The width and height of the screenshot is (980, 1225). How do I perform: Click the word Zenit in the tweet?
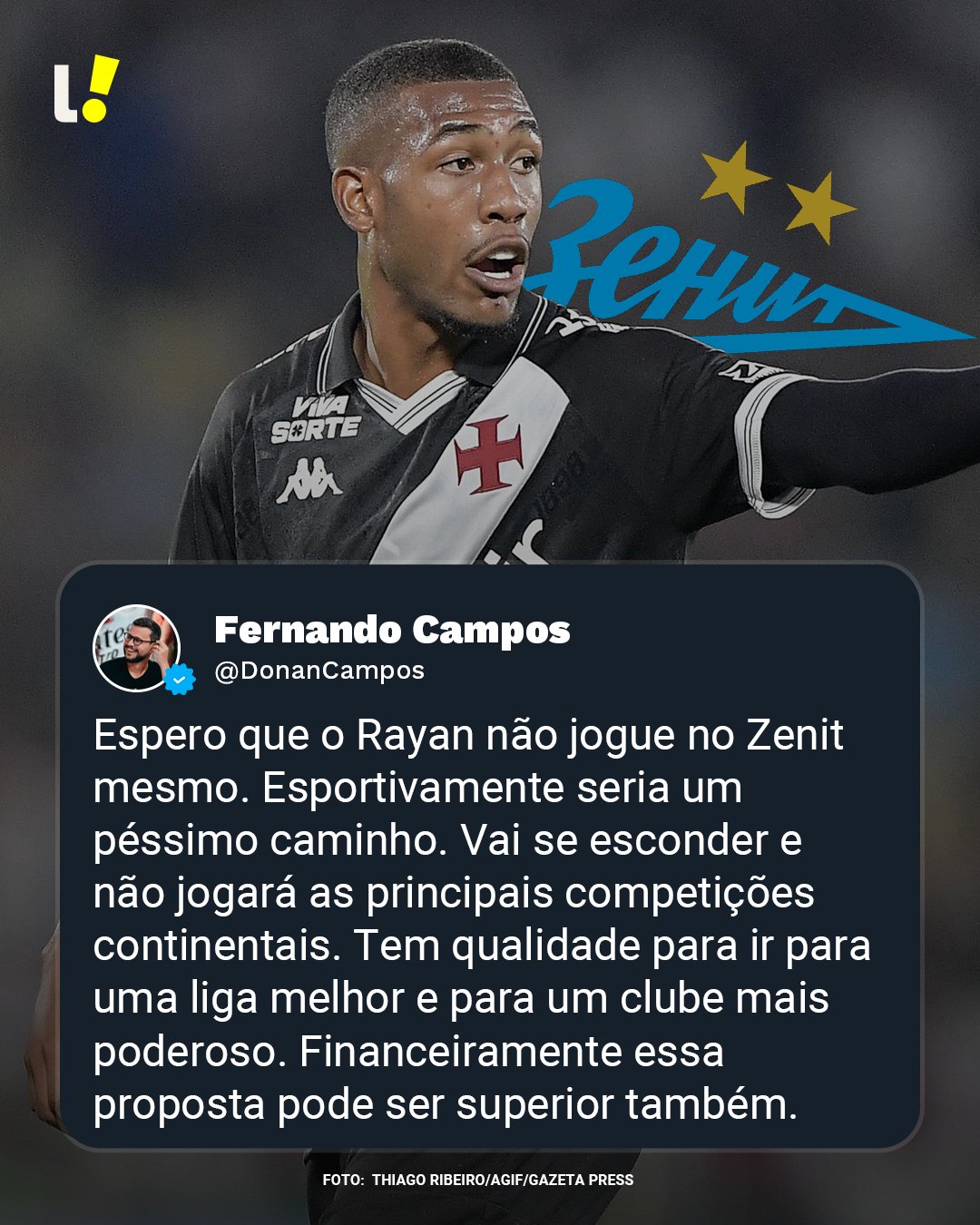point(795,735)
